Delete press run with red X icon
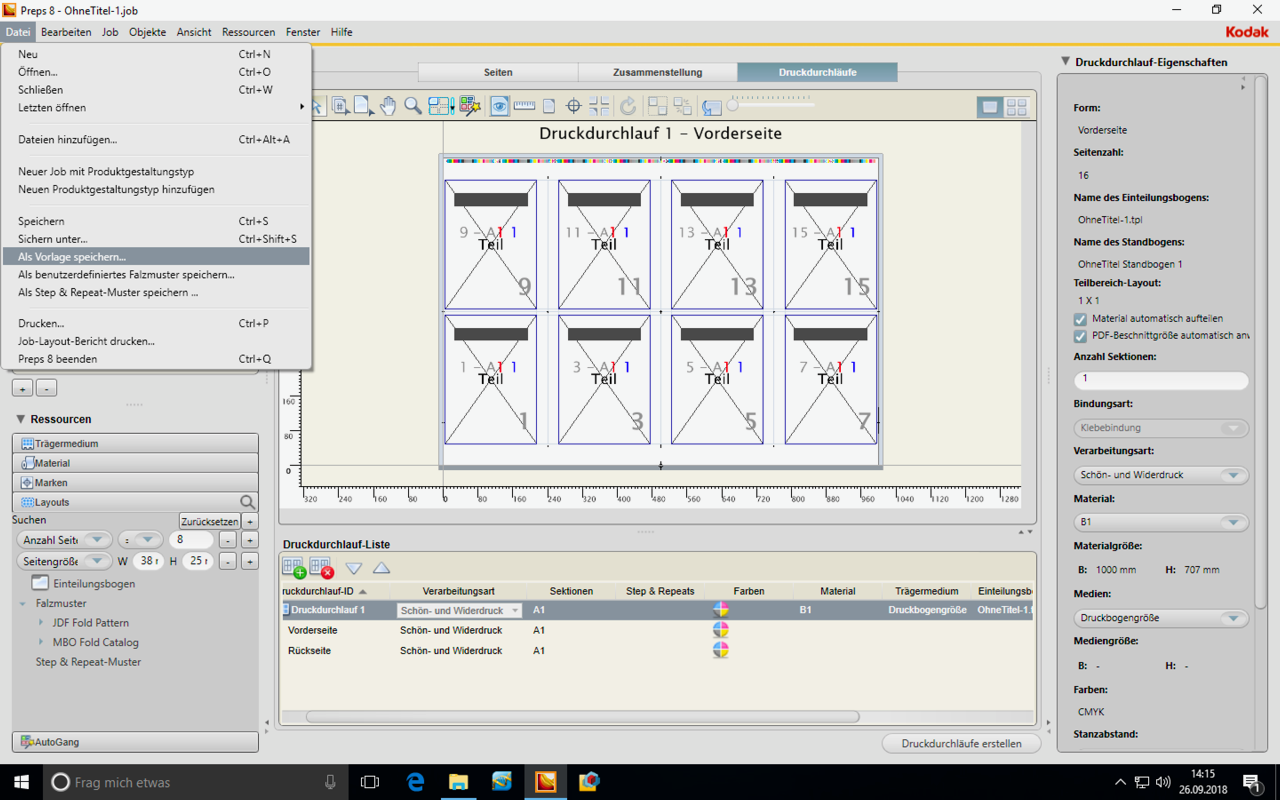Image resolution: width=1280 pixels, height=800 pixels. (x=321, y=568)
